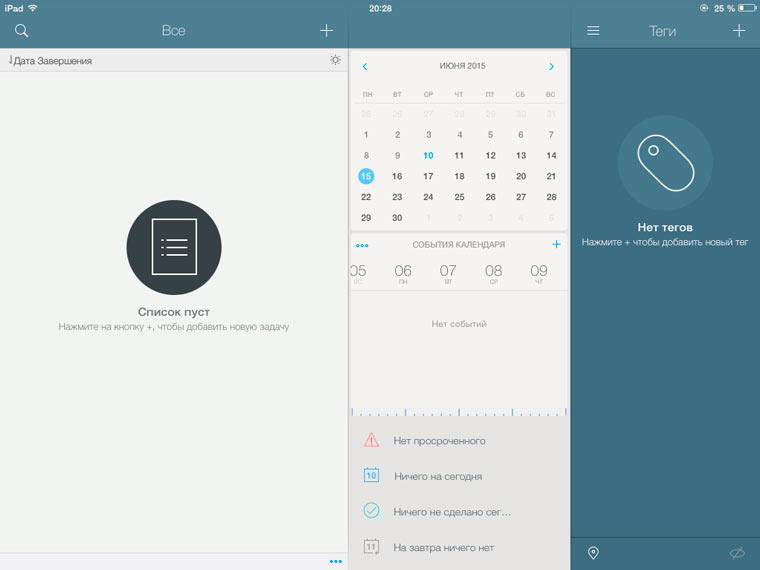Tap the battery indicator in status bar
Screen dimensions: 760x570
747,8
